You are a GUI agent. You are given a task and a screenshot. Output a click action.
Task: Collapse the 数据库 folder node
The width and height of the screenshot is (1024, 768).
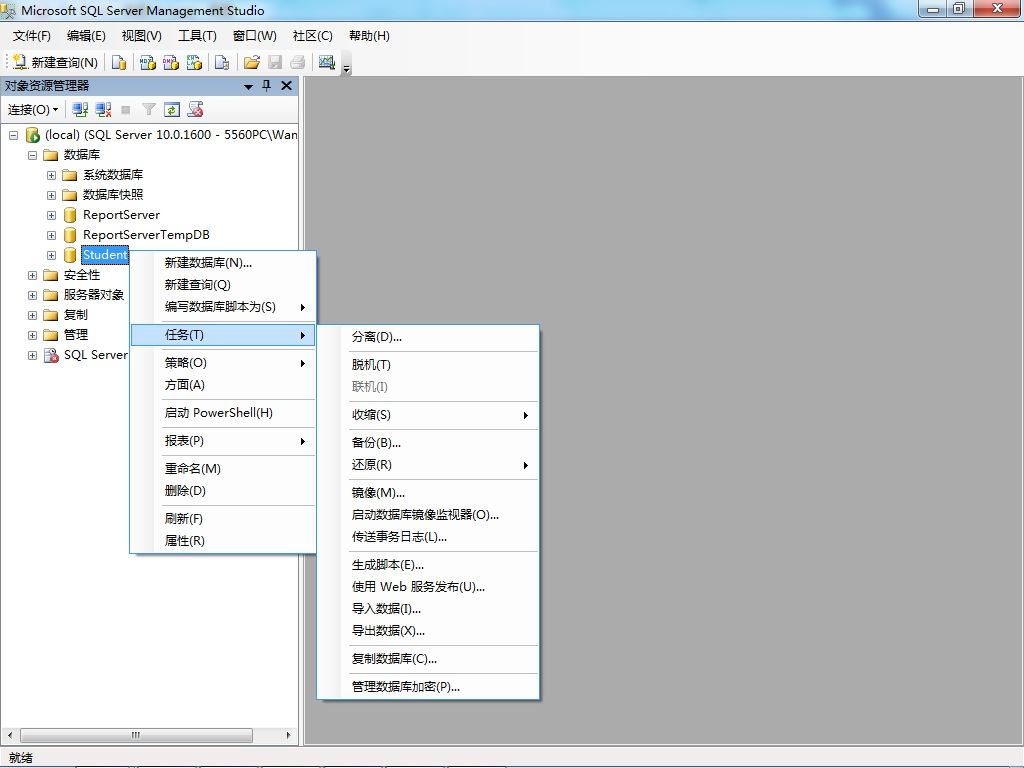point(32,155)
